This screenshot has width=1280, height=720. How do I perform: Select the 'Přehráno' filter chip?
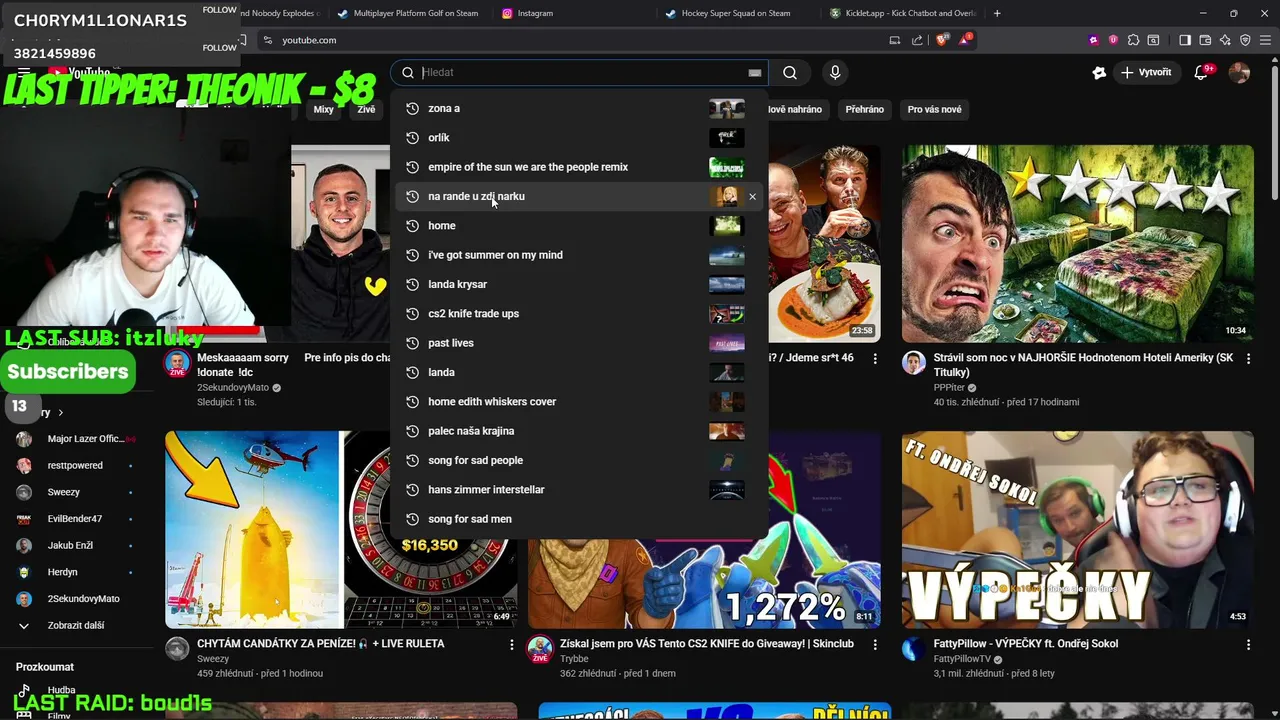(x=865, y=109)
